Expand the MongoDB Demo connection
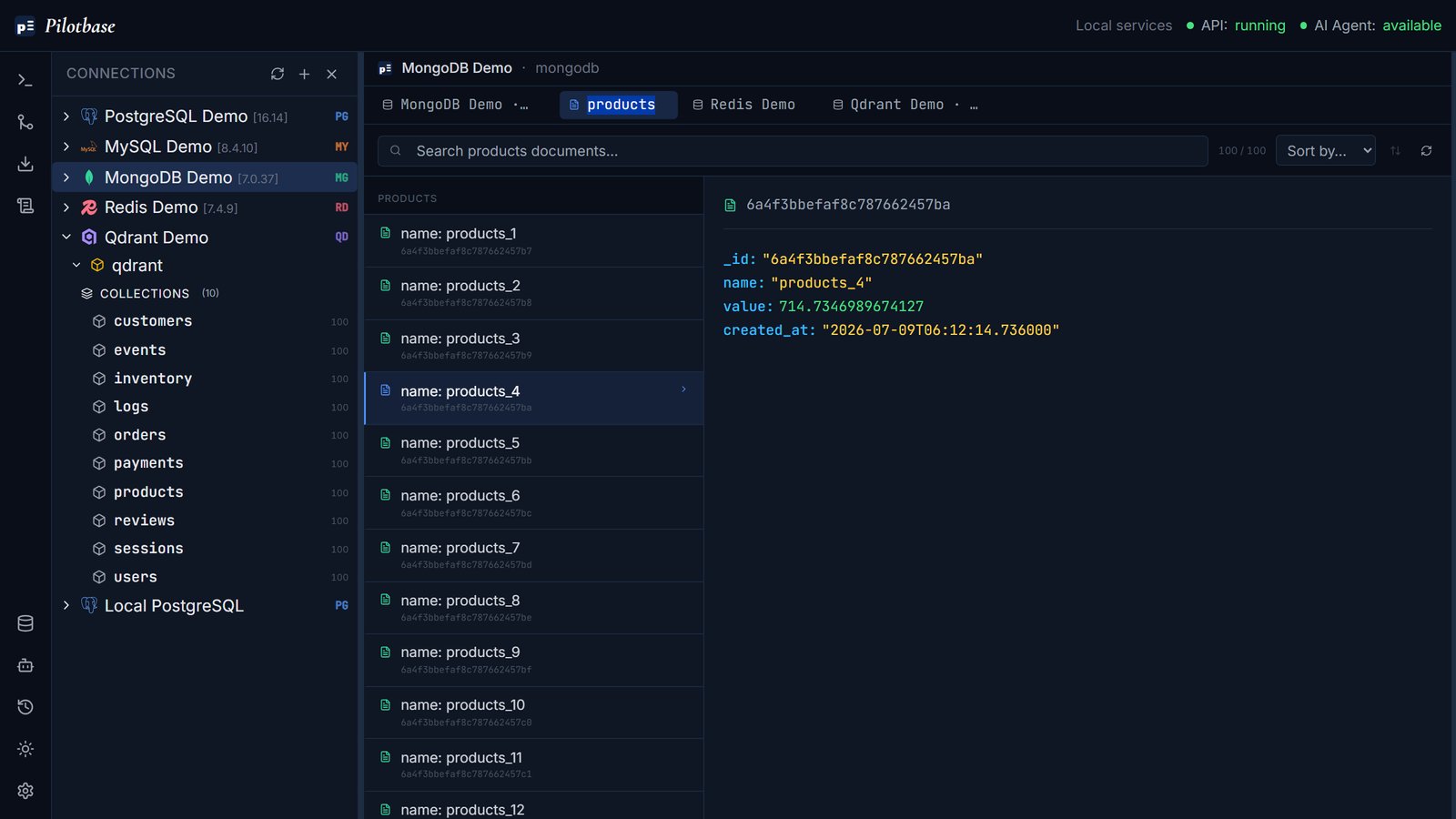 [x=66, y=177]
